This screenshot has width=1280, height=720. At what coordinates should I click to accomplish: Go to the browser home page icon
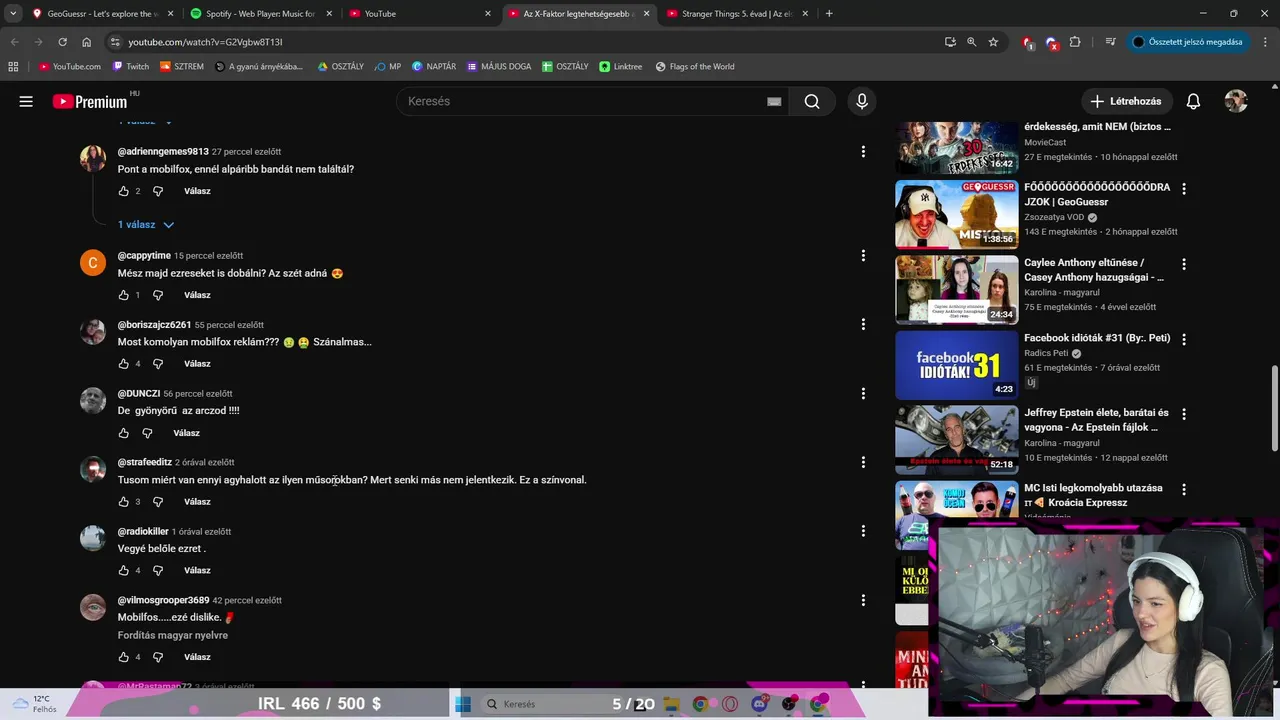pyautogui.click(x=87, y=42)
